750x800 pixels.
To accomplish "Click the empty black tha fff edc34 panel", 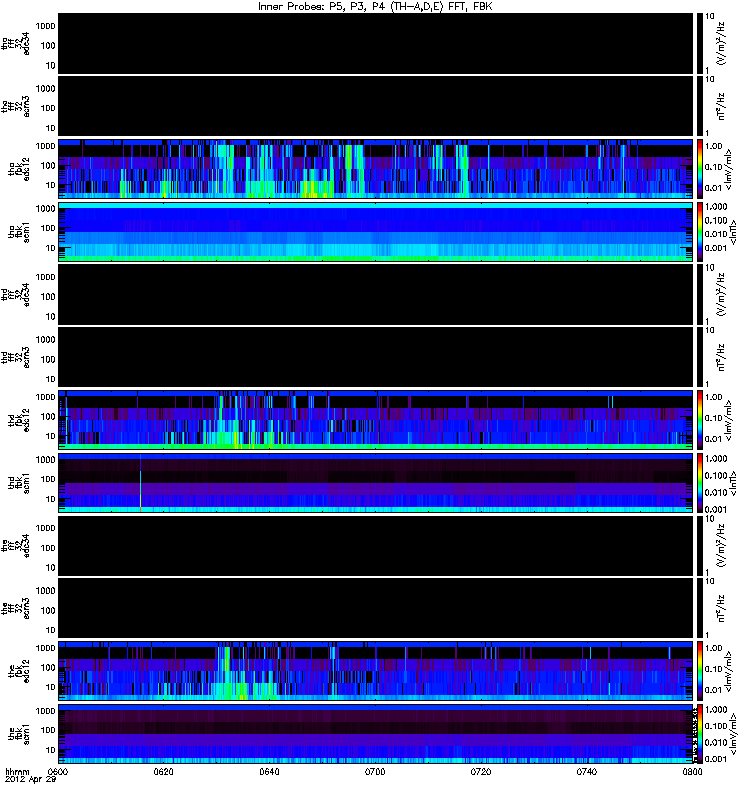I will click(x=375, y=43).
